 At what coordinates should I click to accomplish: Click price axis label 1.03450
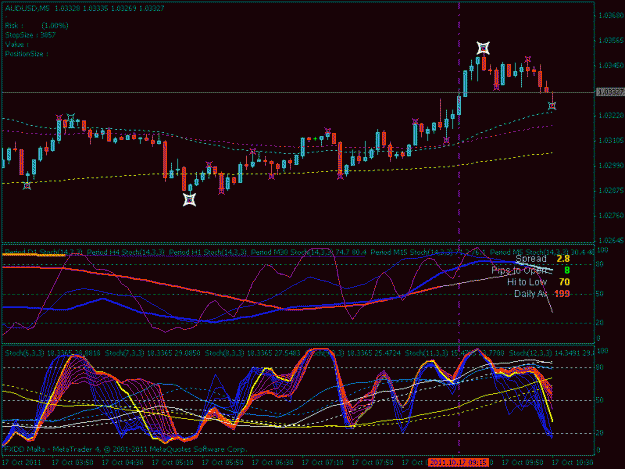click(611, 65)
